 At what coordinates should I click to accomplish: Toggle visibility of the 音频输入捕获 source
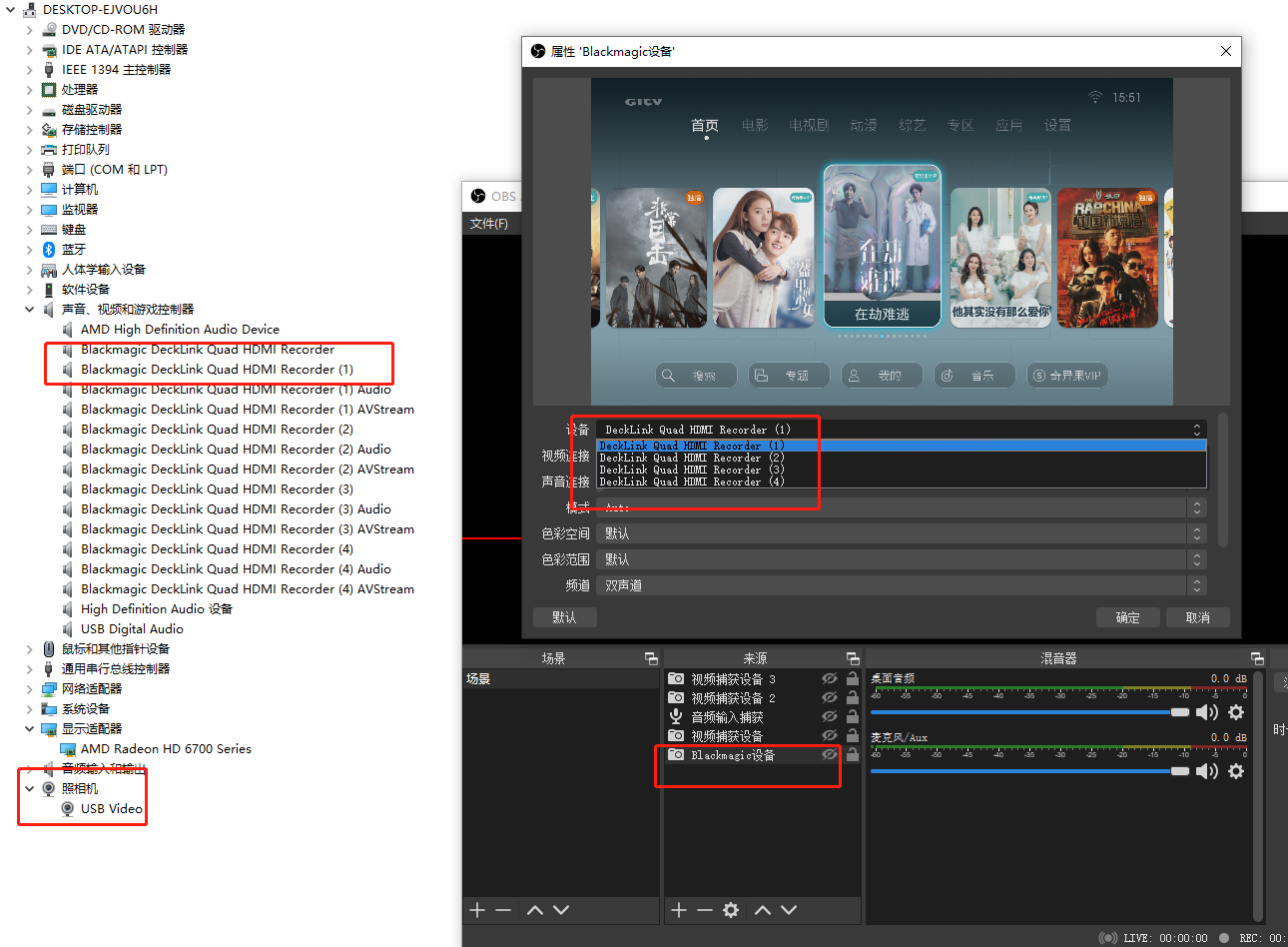(830, 716)
